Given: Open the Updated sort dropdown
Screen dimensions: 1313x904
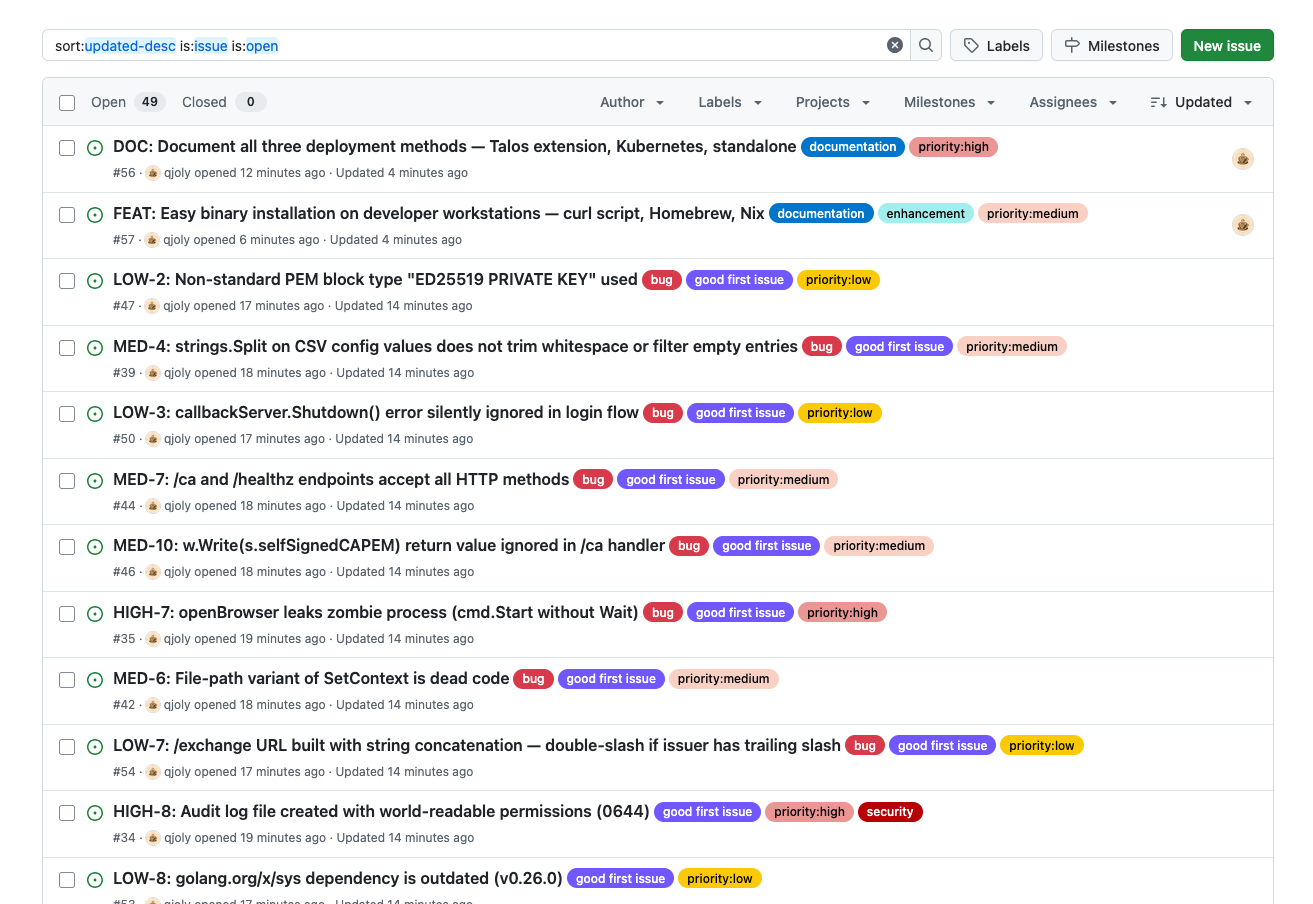Looking at the screenshot, I should [1201, 102].
